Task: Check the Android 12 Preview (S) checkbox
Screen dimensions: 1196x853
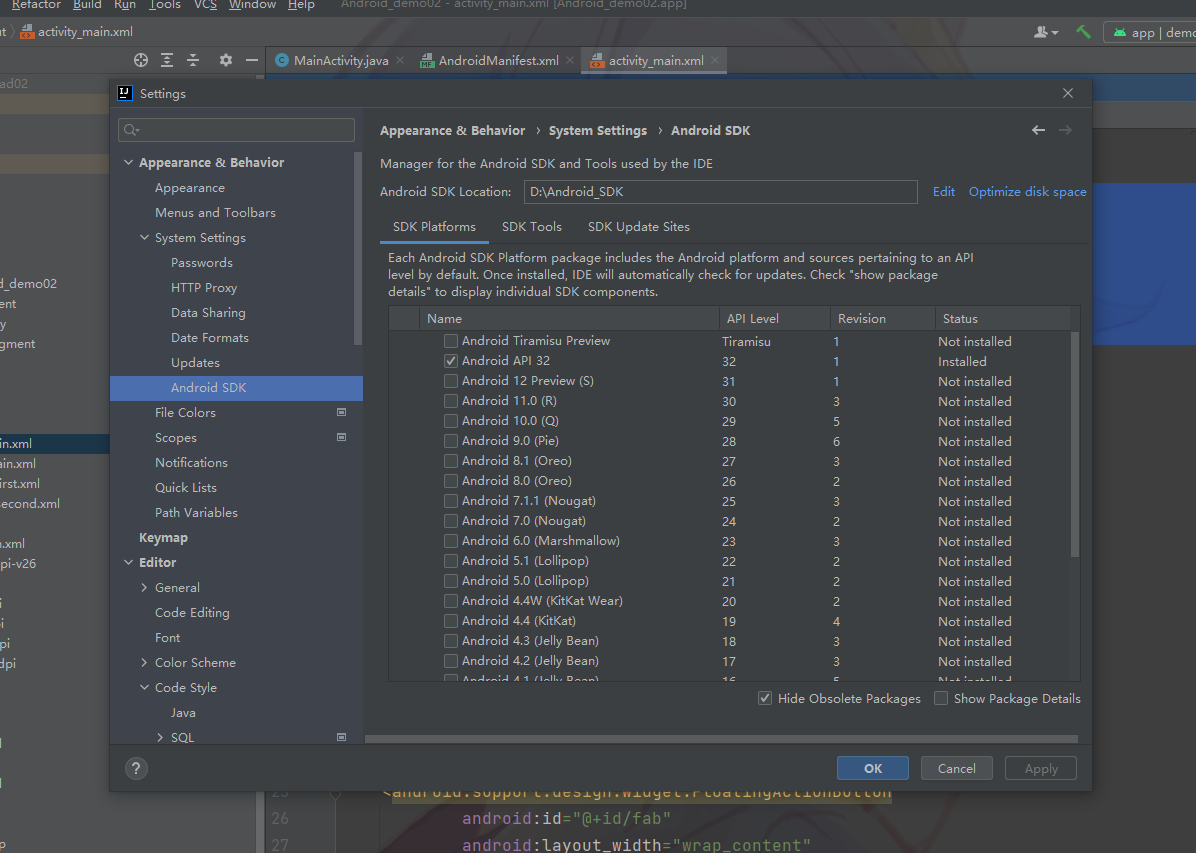Action: click(451, 381)
